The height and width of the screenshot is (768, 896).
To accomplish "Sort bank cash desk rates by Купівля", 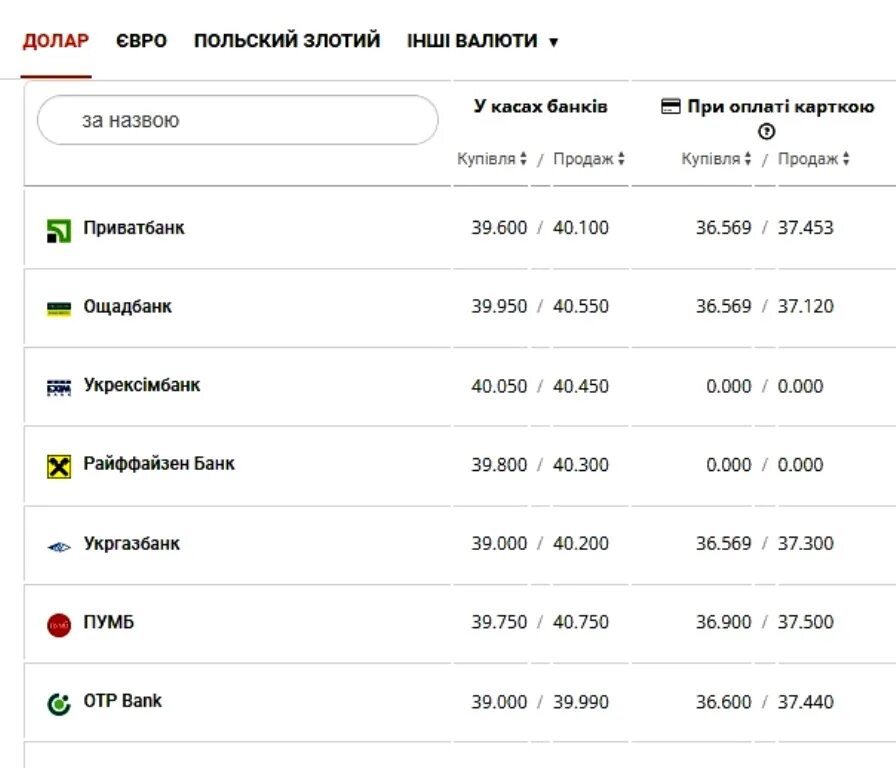I will click(492, 159).
